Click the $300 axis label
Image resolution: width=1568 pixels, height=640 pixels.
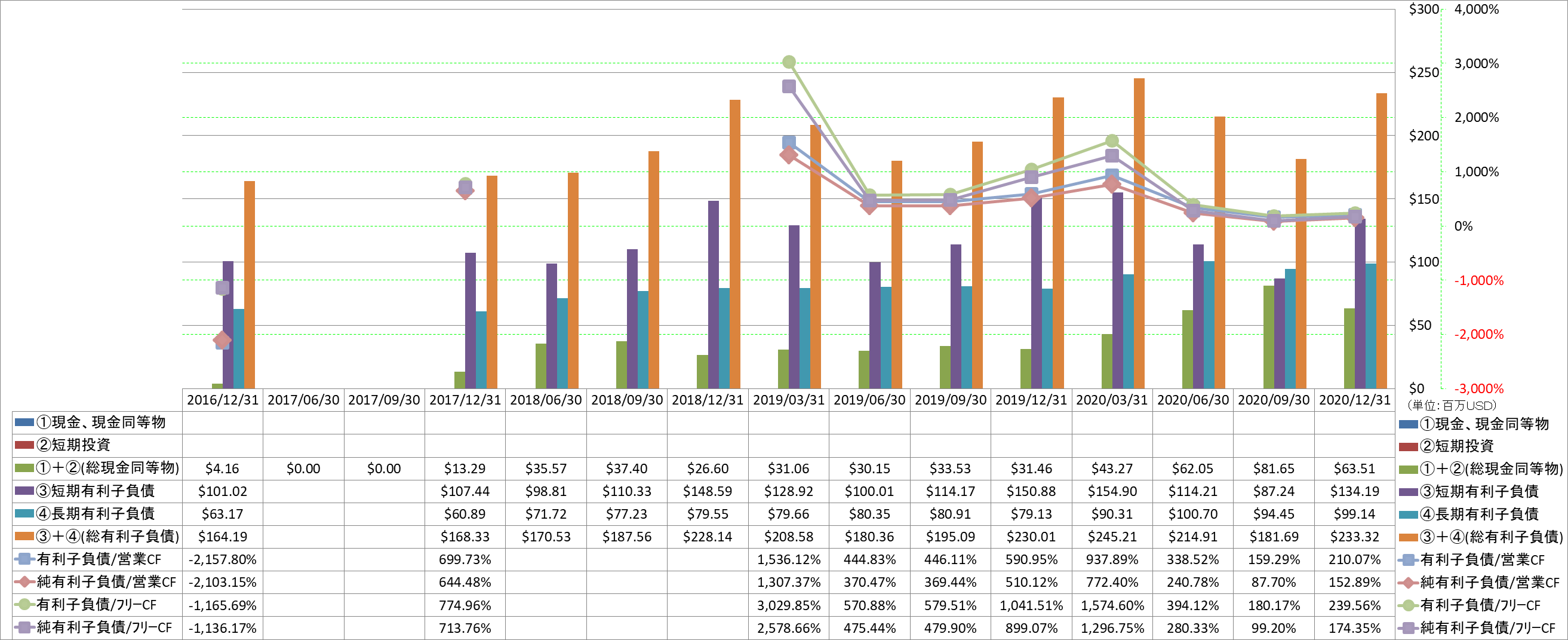(1424, 9)
